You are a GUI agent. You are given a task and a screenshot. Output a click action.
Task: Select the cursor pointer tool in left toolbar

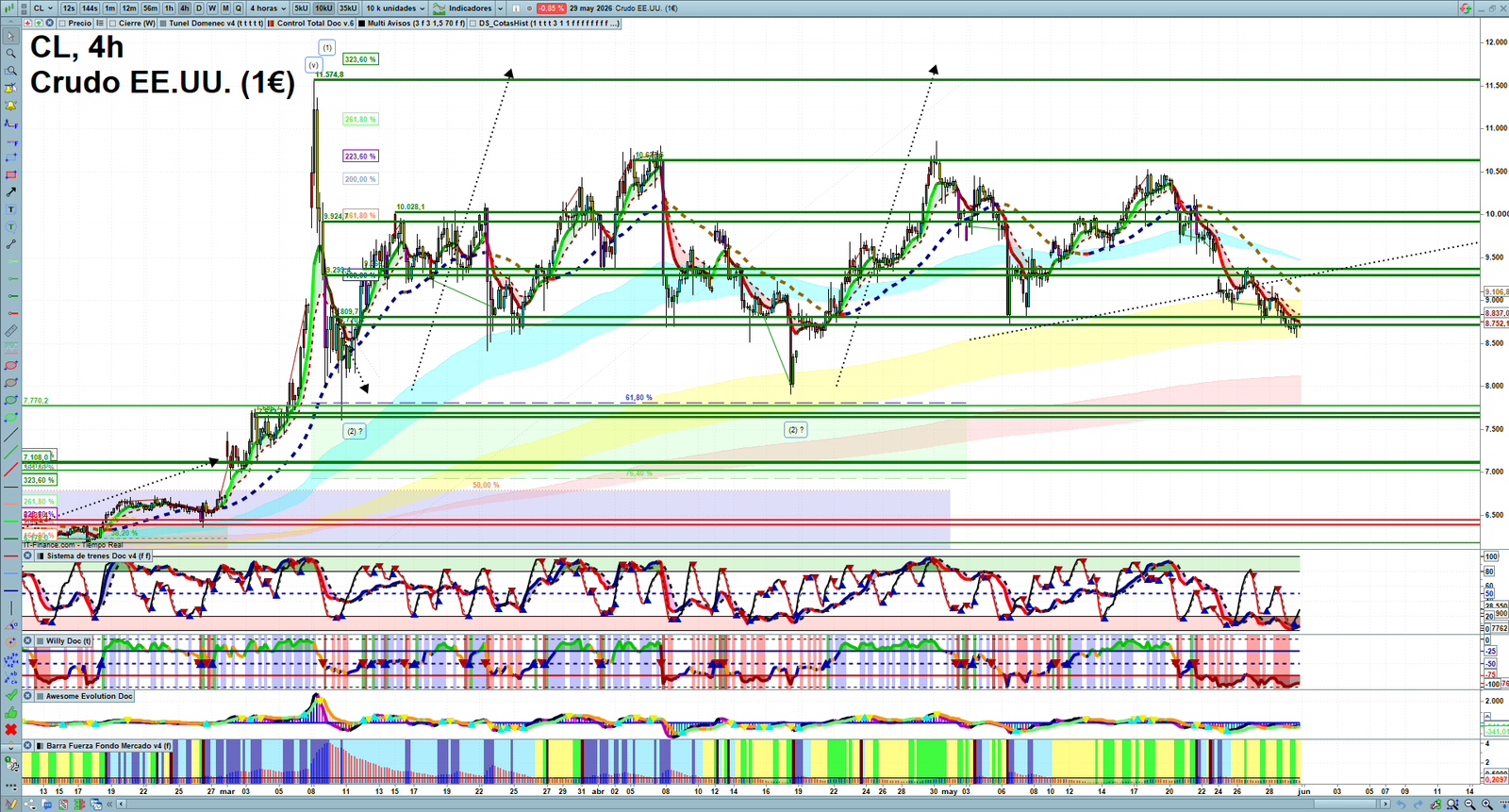coord(10,36)
